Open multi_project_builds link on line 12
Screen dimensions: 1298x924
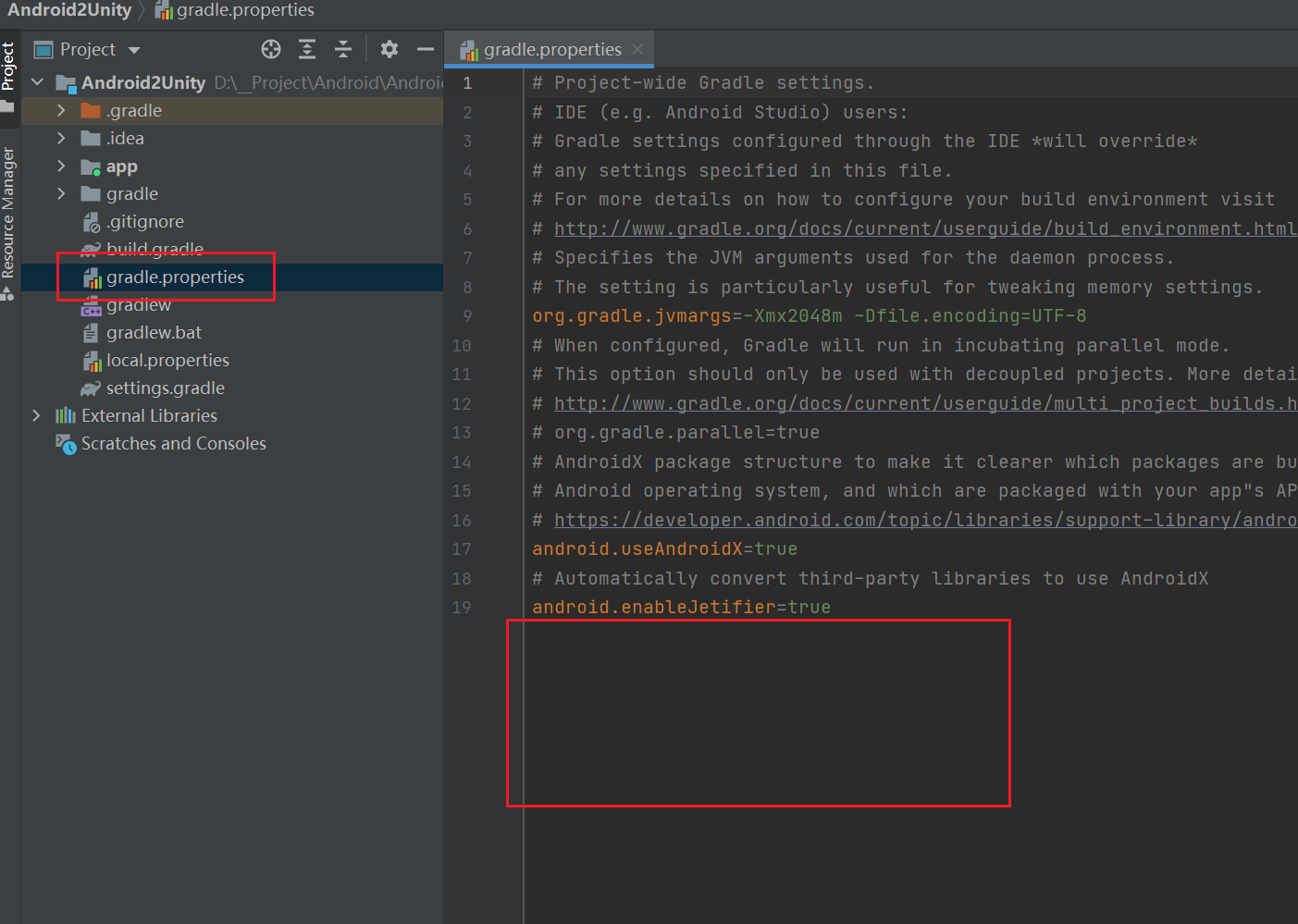tap(925, 403)
